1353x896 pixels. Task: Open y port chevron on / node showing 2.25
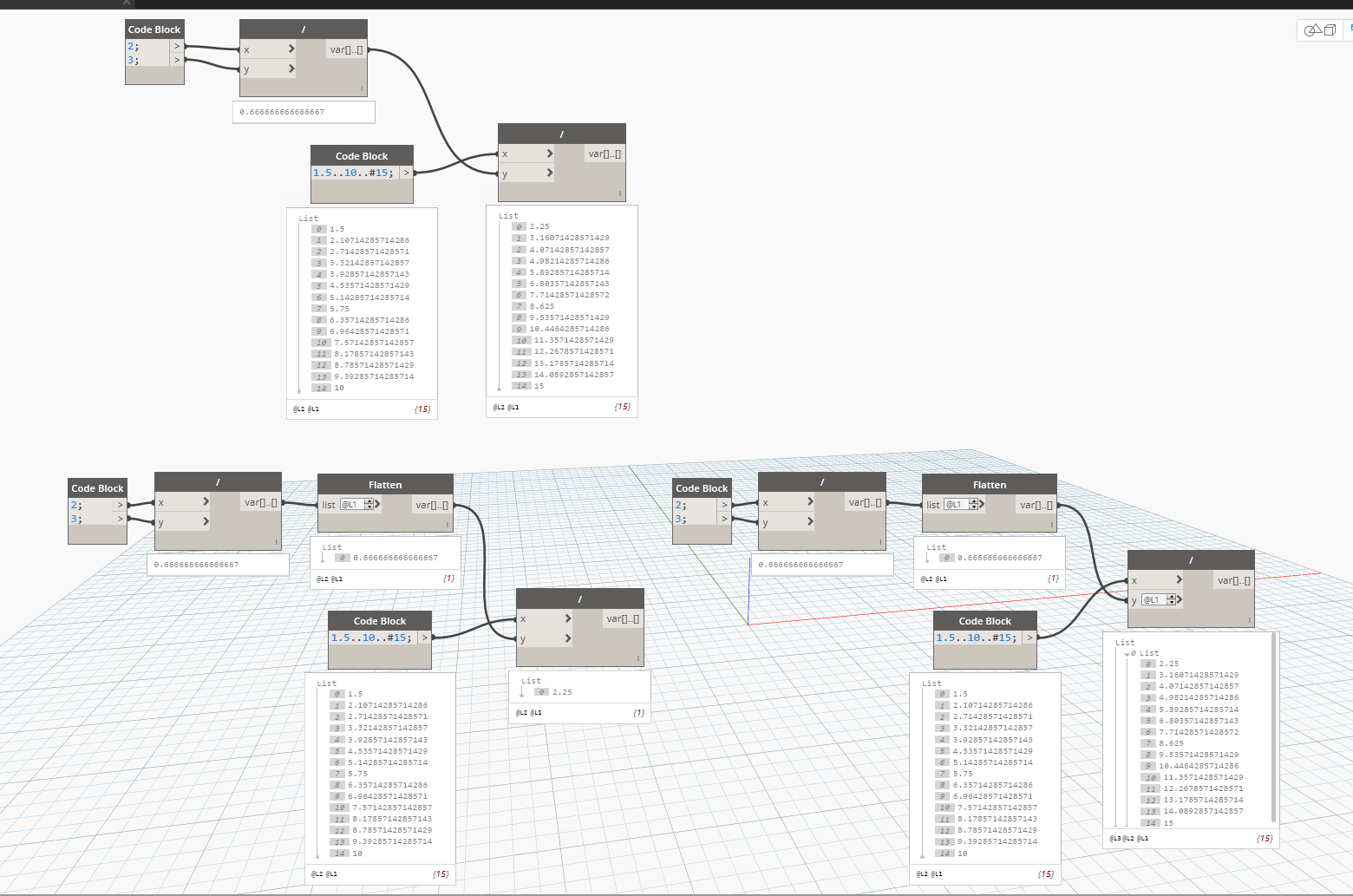click(568, 638)
